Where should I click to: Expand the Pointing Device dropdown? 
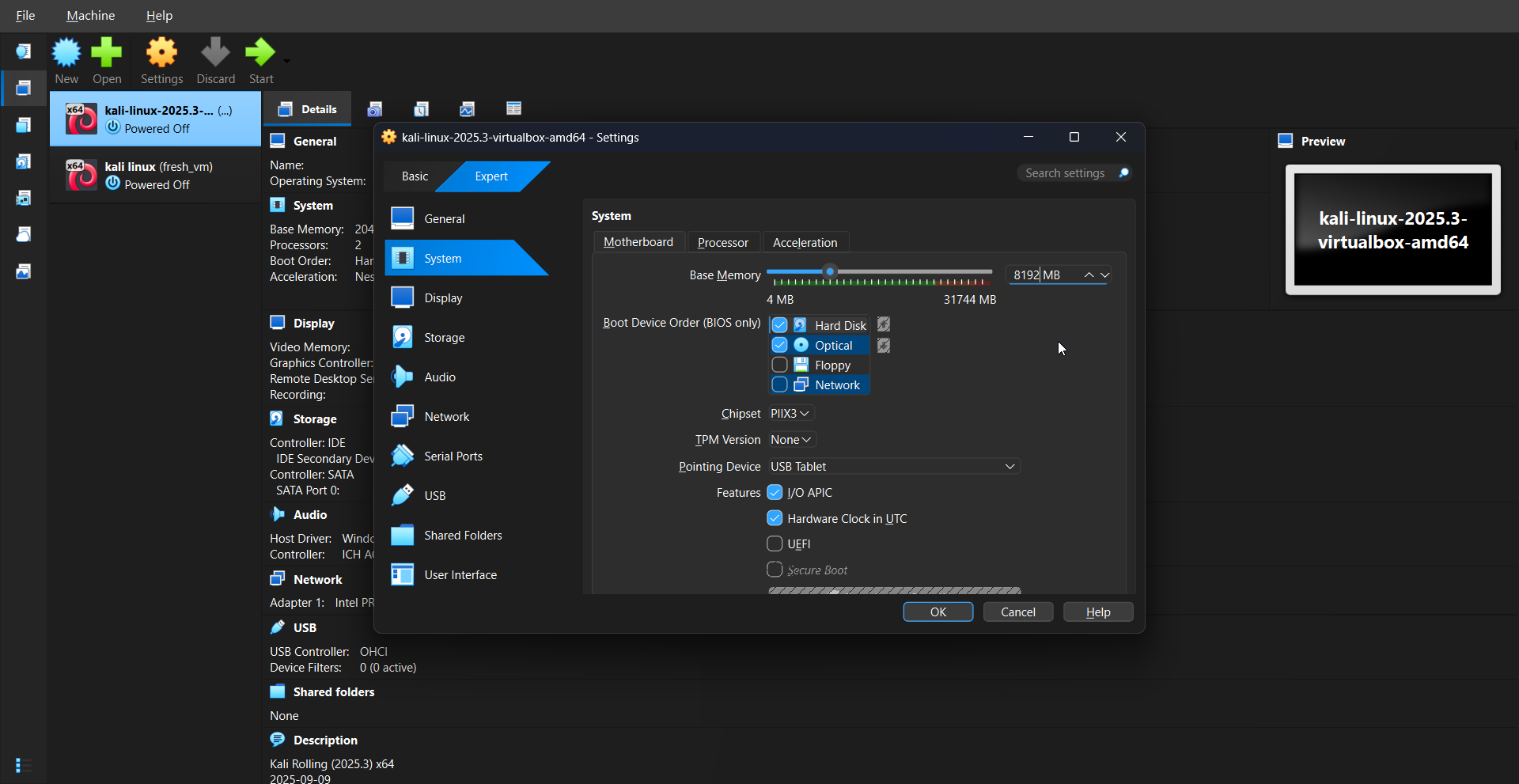(893, 467)
